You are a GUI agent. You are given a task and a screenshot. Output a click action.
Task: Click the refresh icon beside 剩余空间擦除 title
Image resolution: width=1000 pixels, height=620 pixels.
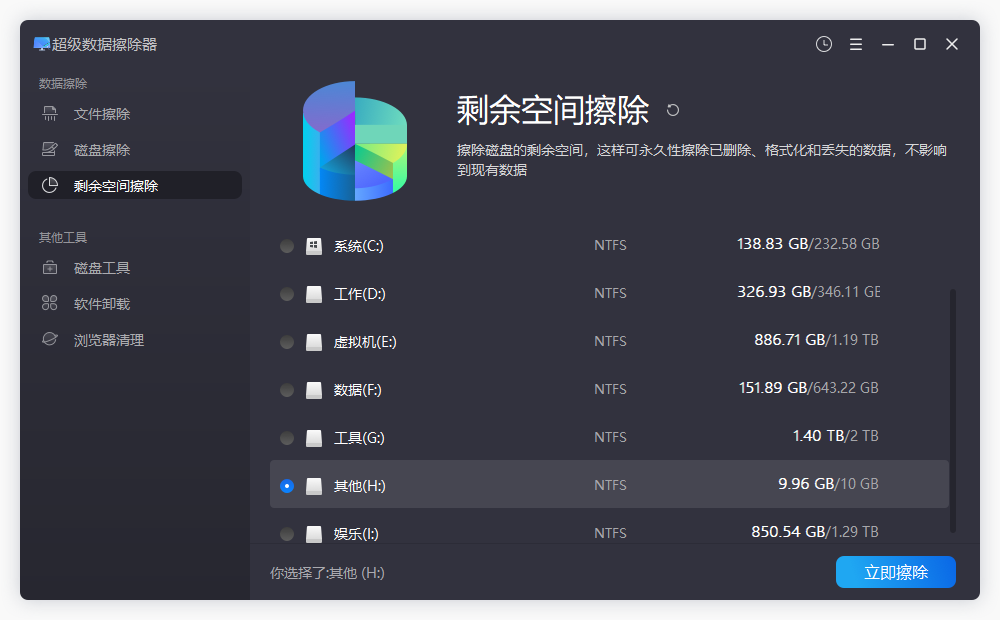coord(672,110)
